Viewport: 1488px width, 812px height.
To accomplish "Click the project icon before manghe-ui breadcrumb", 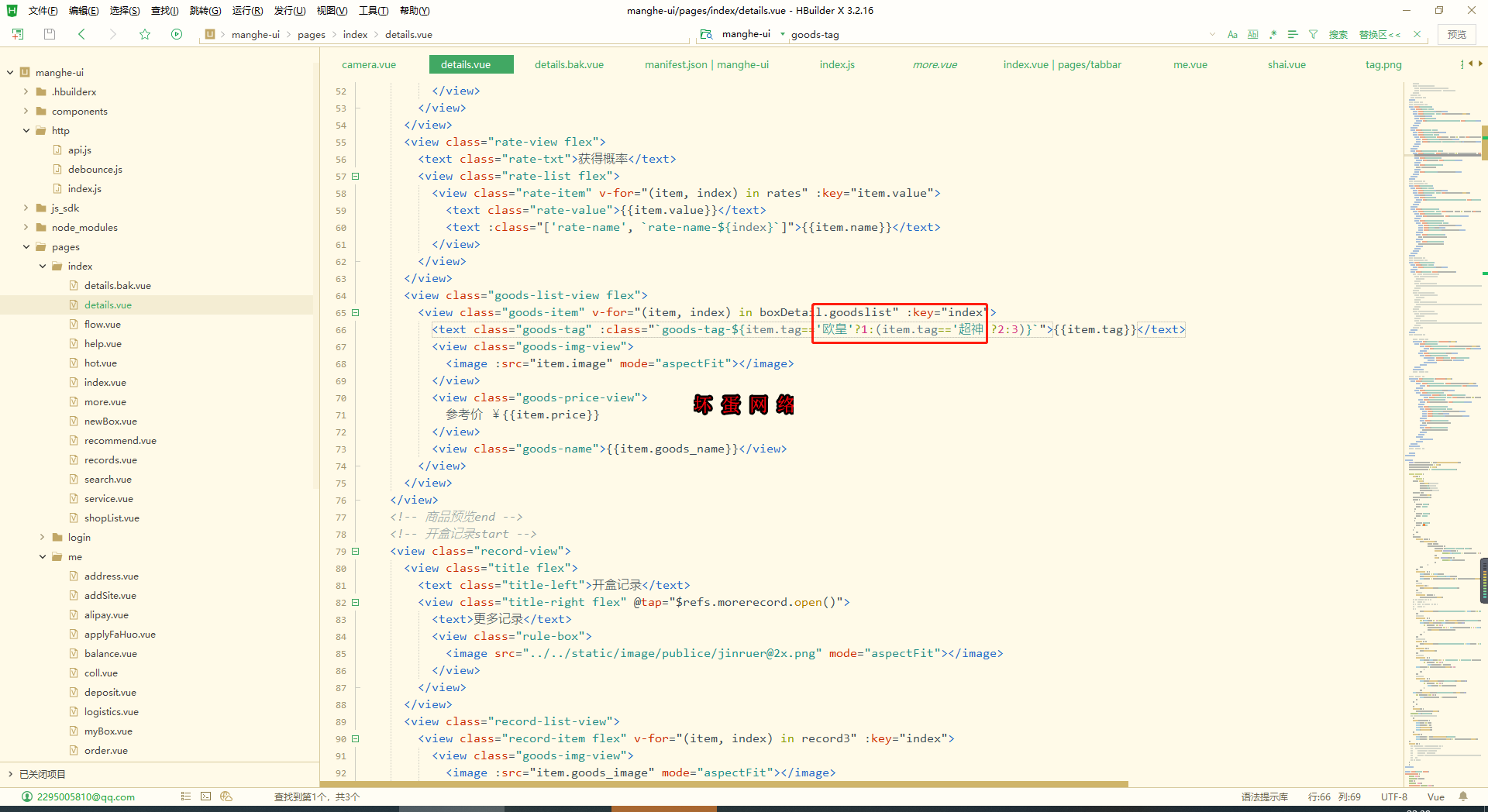I will tap(210, 34).
